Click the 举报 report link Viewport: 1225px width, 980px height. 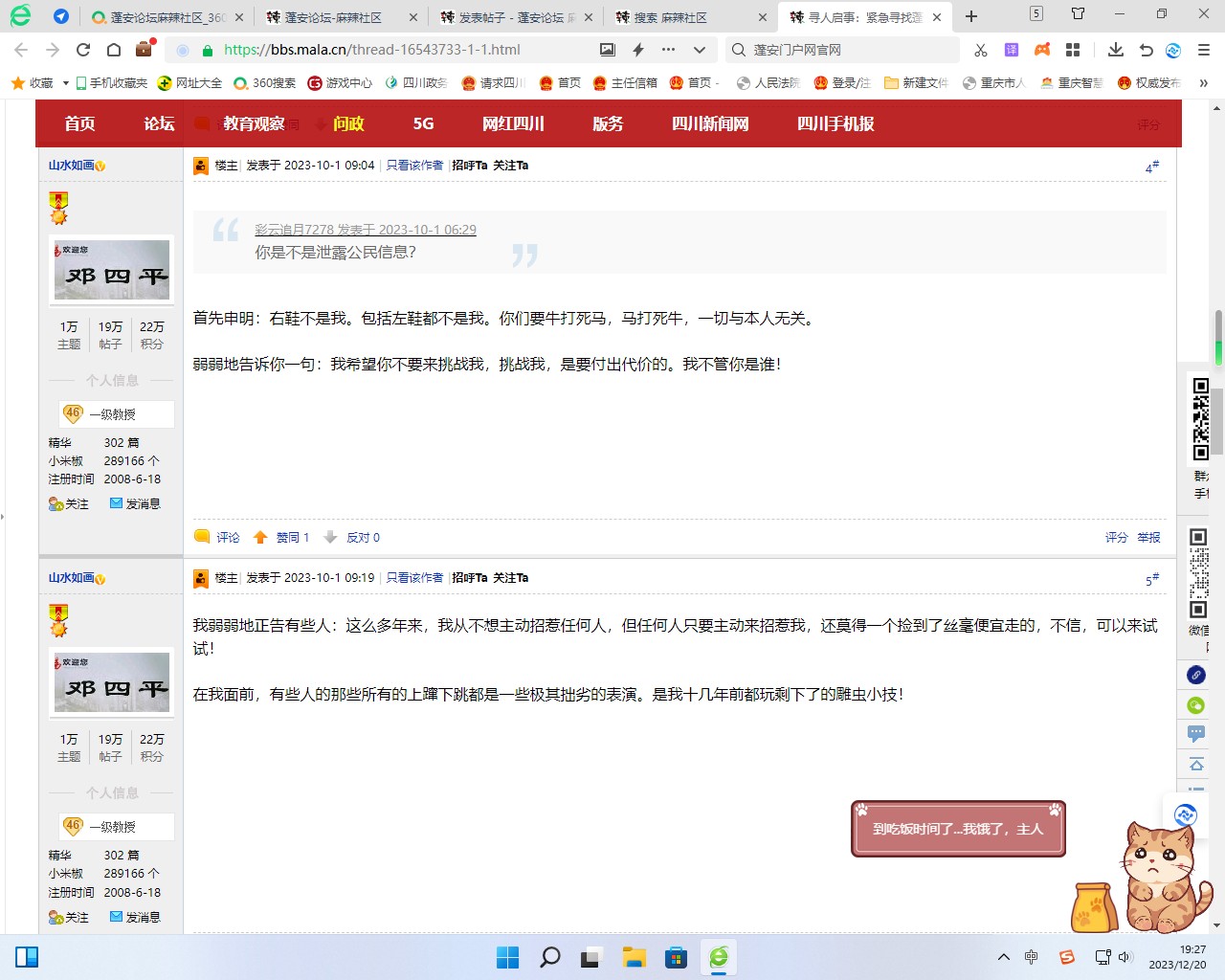[x=1148, y=538]
